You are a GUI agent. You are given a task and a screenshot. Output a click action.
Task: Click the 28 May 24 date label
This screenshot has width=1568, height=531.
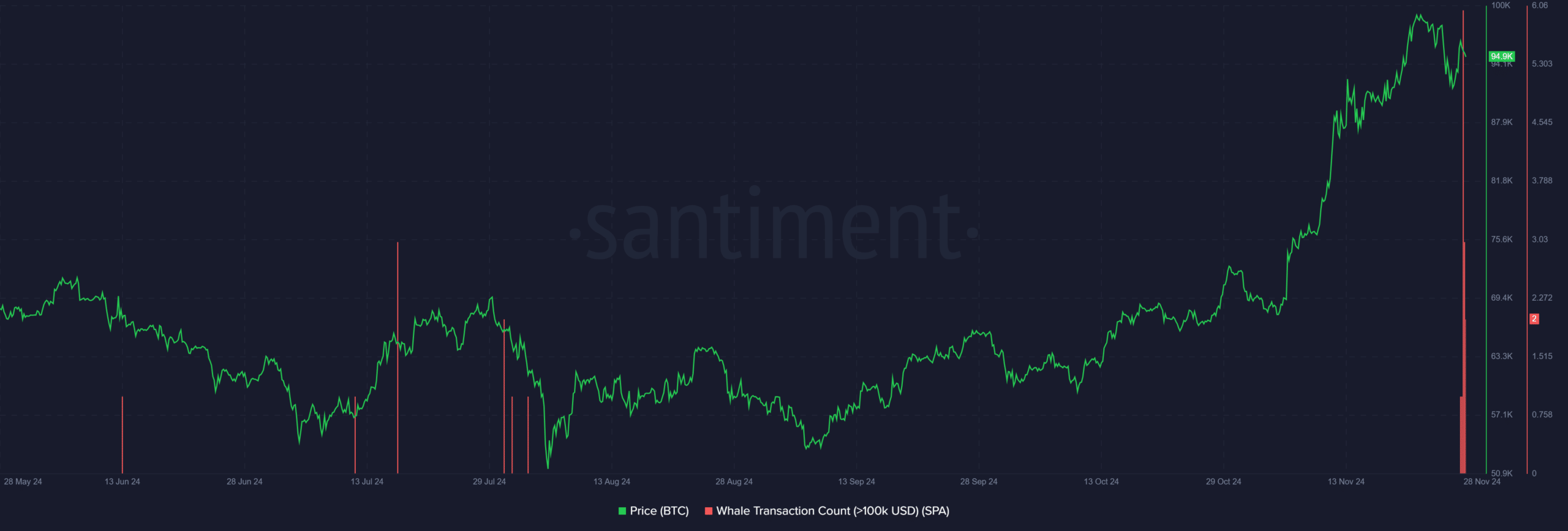coord(23,481)
